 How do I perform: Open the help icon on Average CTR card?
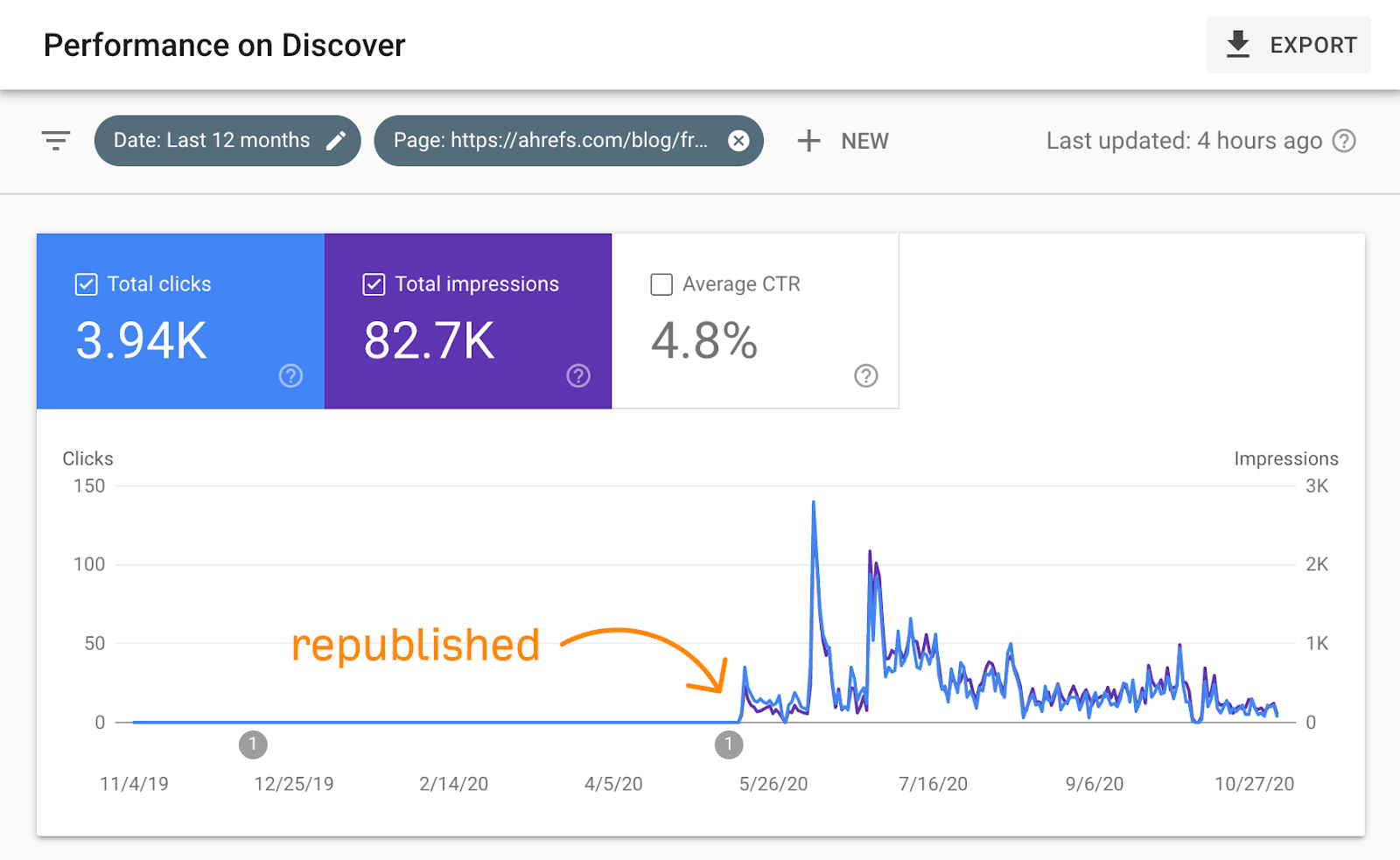click(865, 376)
